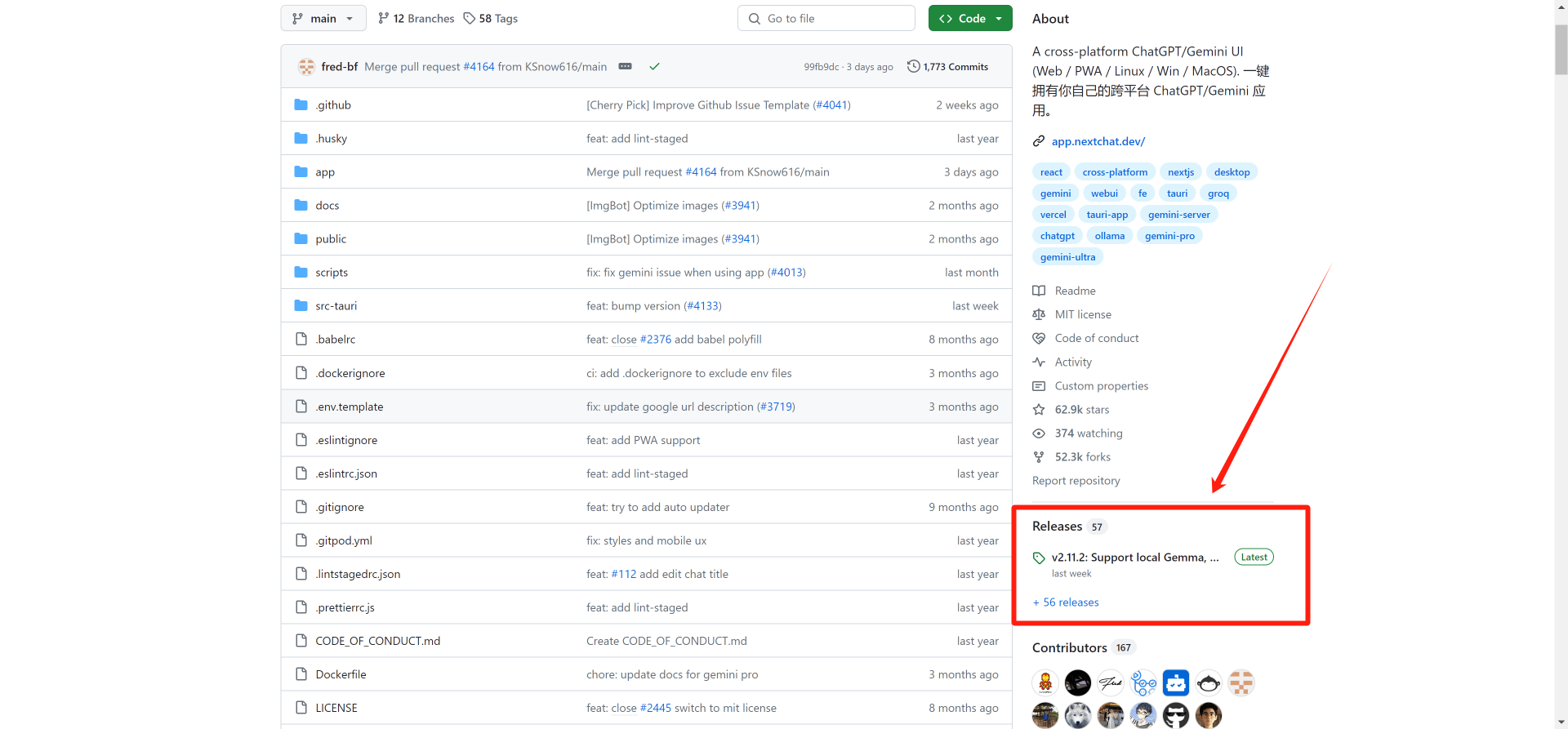Open the main branch dropdown
The width and height of the screenshot is (1568, 729).
(x=323, y=18)
